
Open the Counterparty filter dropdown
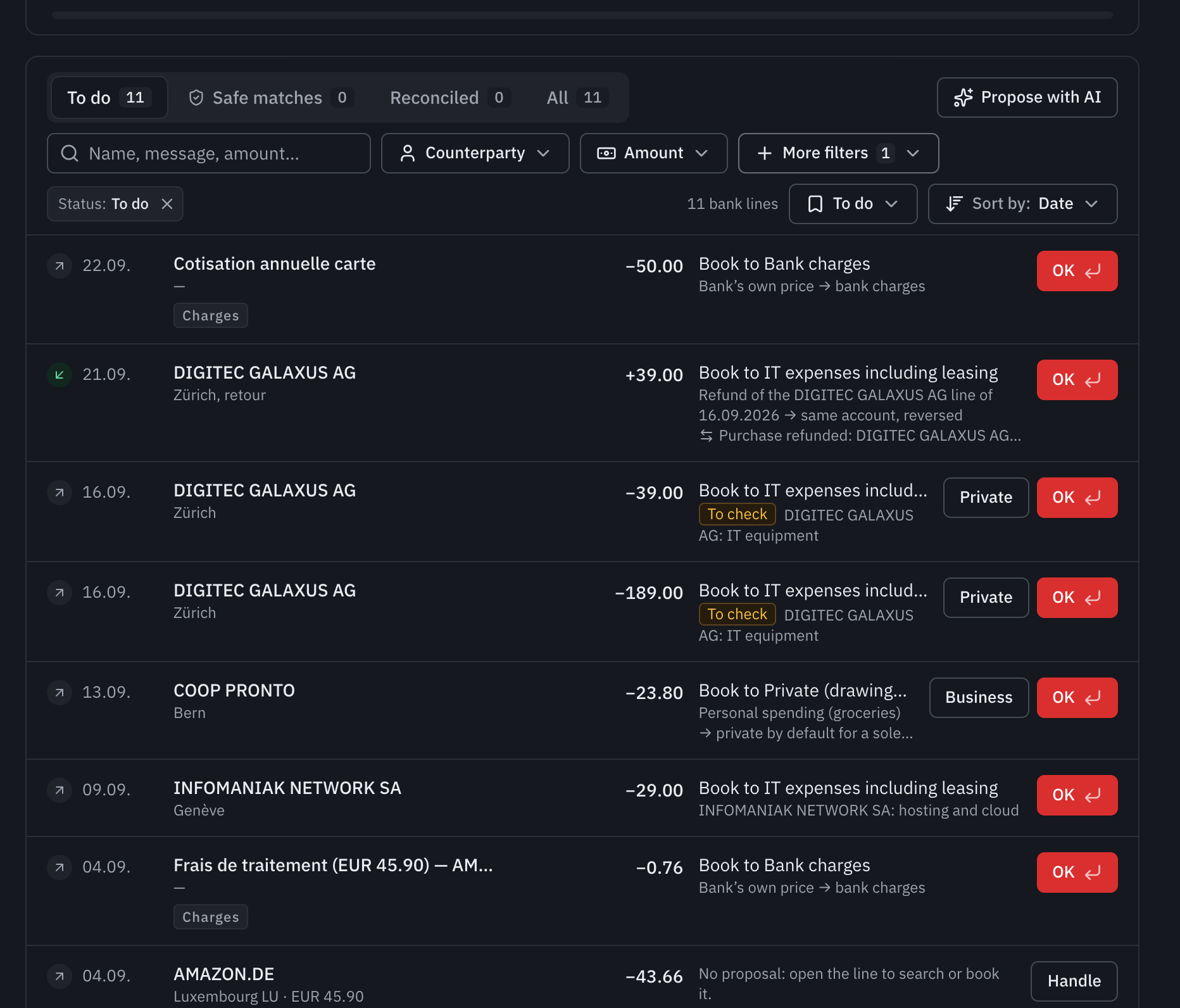coord(475,153)
